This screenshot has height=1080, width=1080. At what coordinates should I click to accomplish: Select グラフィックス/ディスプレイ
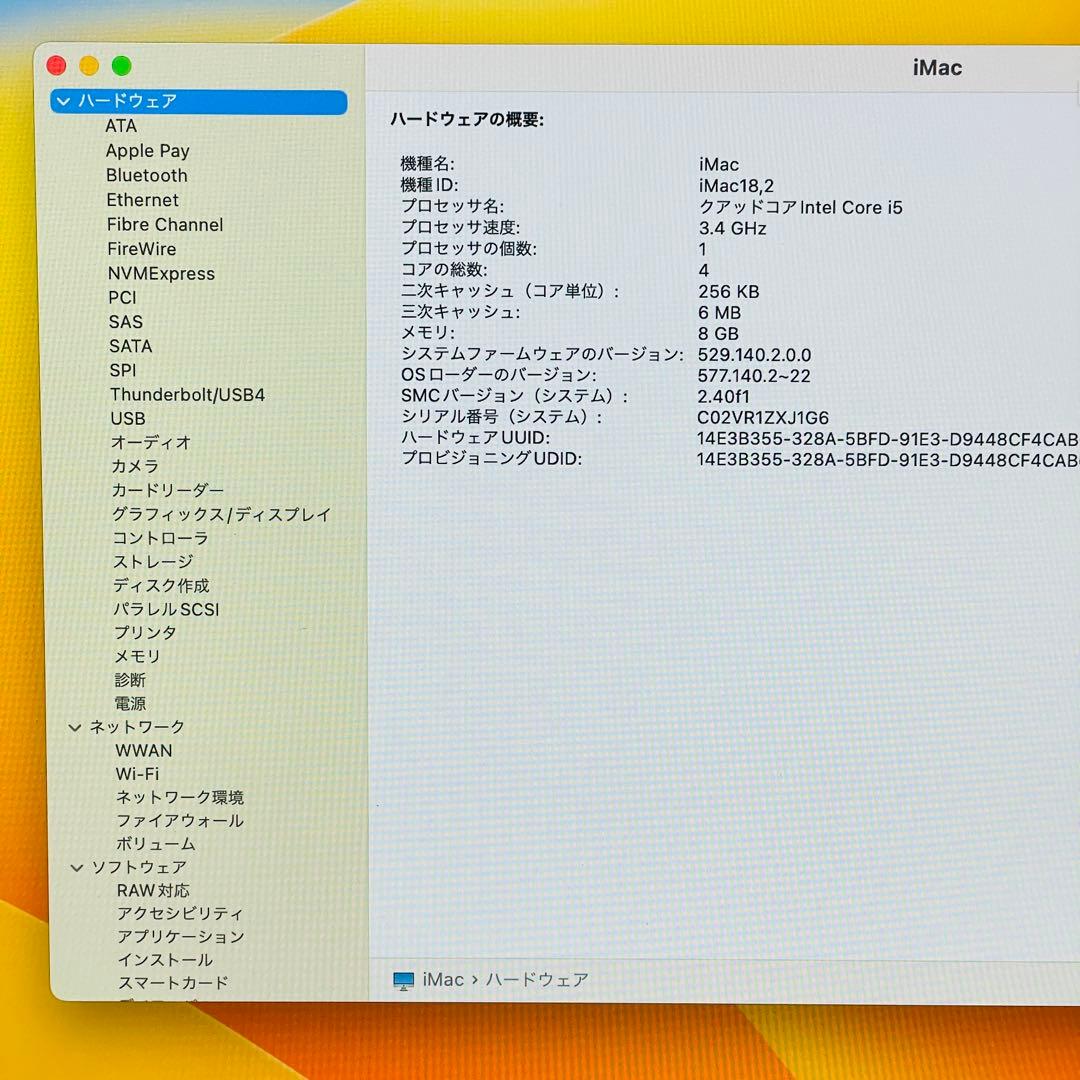click(x=221, y=514)
